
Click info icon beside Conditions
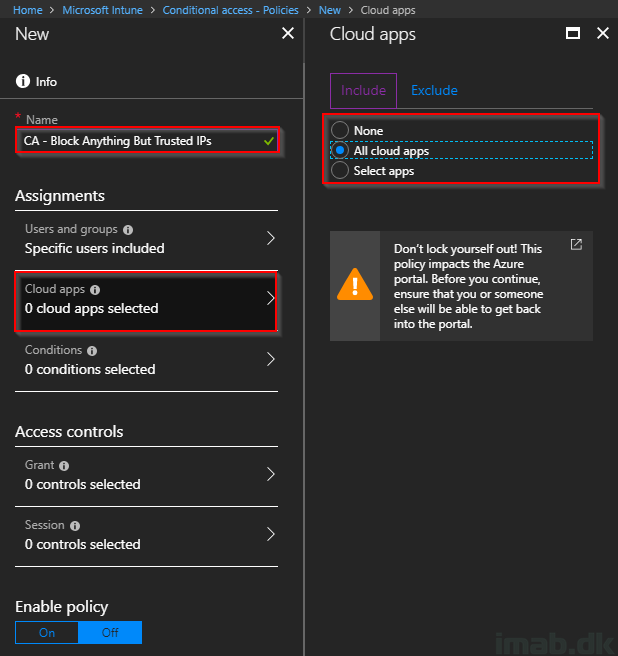point(92,351)
